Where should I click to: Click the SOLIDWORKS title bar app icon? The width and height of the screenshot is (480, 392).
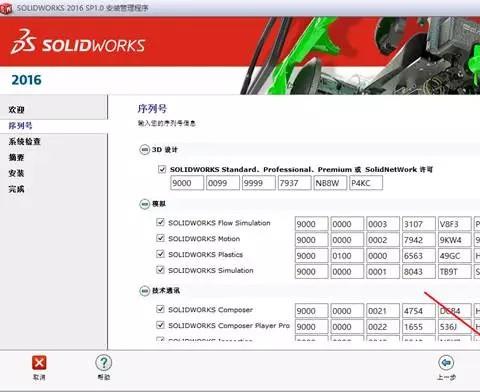pyautogui.click(x=6, y=8)
